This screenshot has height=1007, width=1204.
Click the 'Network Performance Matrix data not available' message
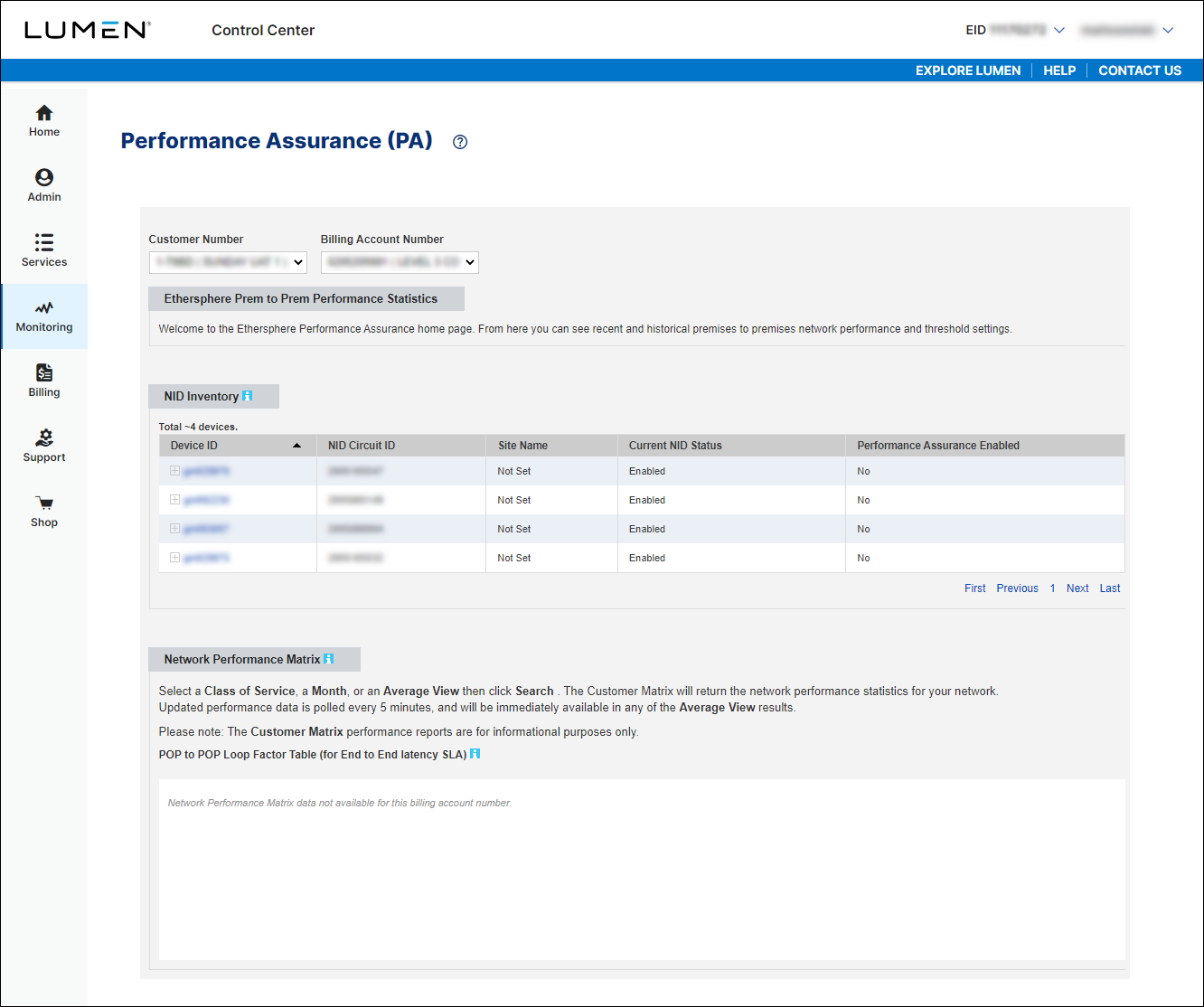pyautogui.click(x=340, y=803)
